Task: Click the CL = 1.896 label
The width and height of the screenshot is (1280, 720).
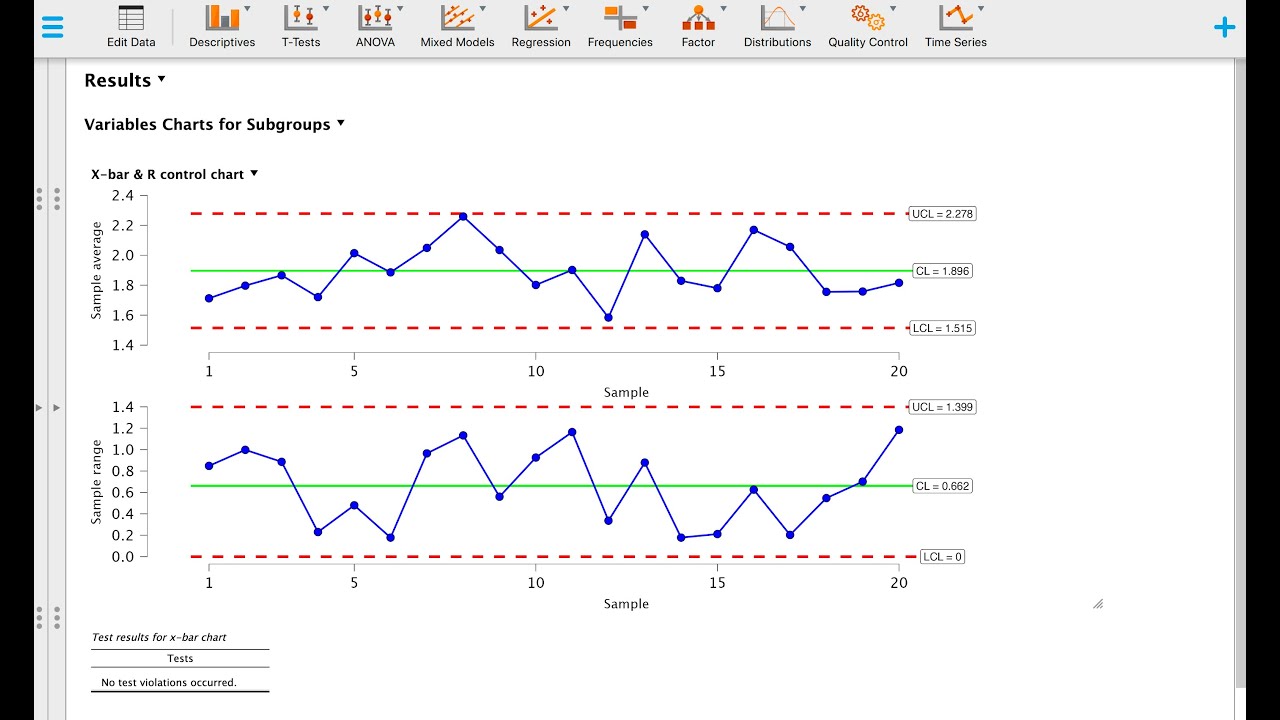Action: (x=942, y=271)
